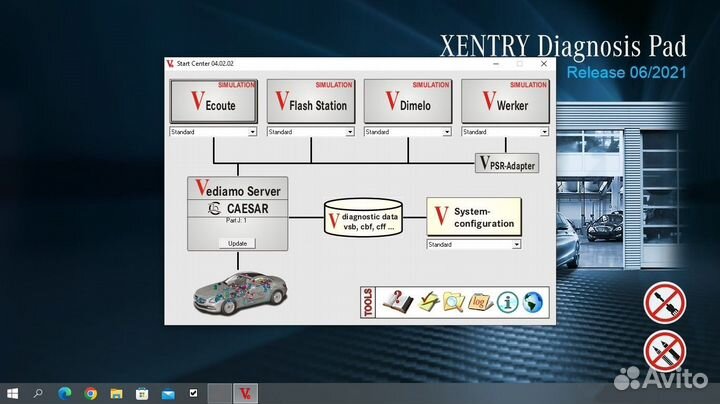Launch the Flash Station application
This screenshot has height=404, width=720.
click(311, 101)
